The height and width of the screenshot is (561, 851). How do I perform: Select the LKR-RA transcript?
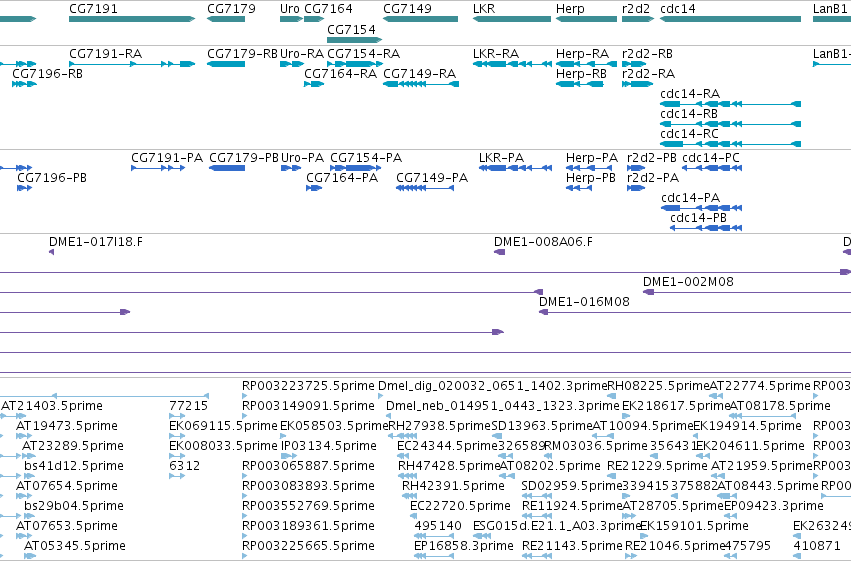(512, 64)
